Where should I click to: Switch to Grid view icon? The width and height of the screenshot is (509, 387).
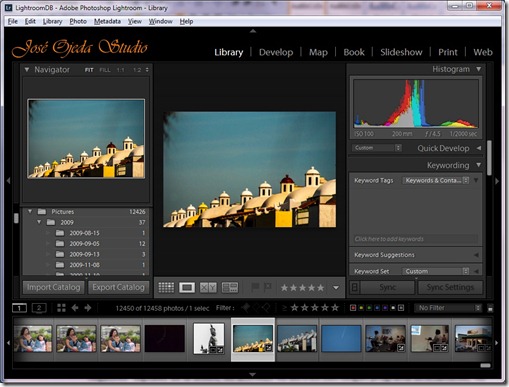pyautogui.click(x=166, y=287)
